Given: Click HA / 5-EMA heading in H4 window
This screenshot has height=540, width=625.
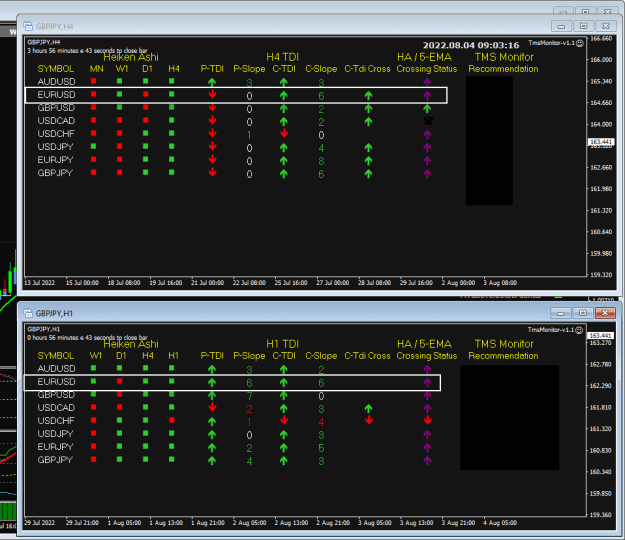Looking at the screenshot, I should pyautogui.click(x=424, y=57).
